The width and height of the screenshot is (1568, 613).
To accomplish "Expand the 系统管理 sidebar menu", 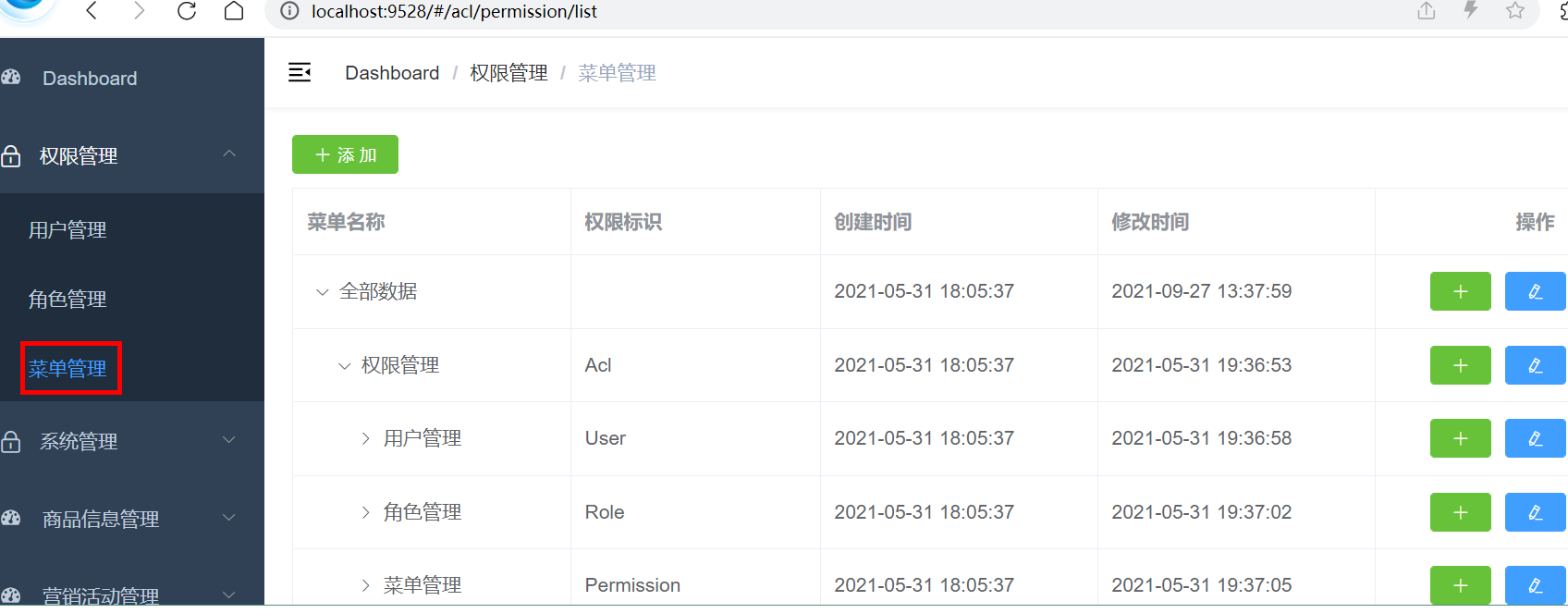I will tap(131, 441).
